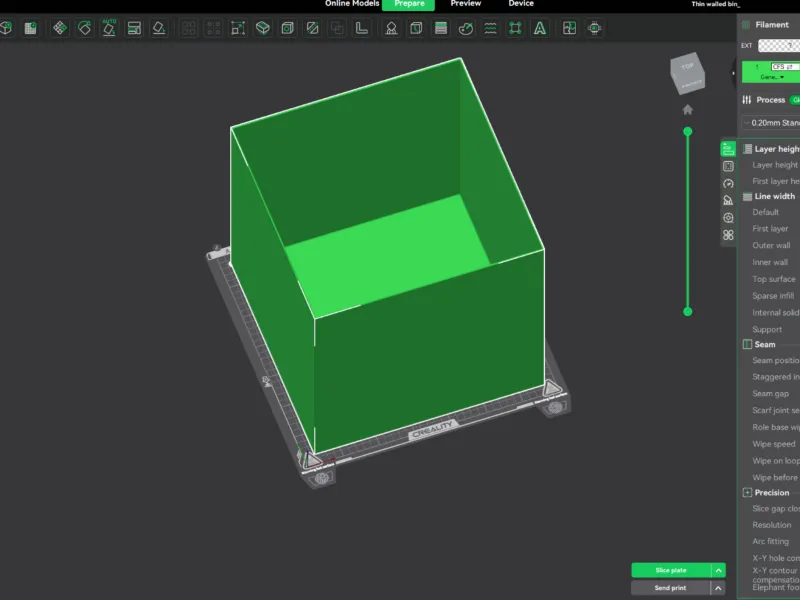Screen dimensions: 800x600
Task: Open the filament type dropdown arrow
Action: point(782,78)
